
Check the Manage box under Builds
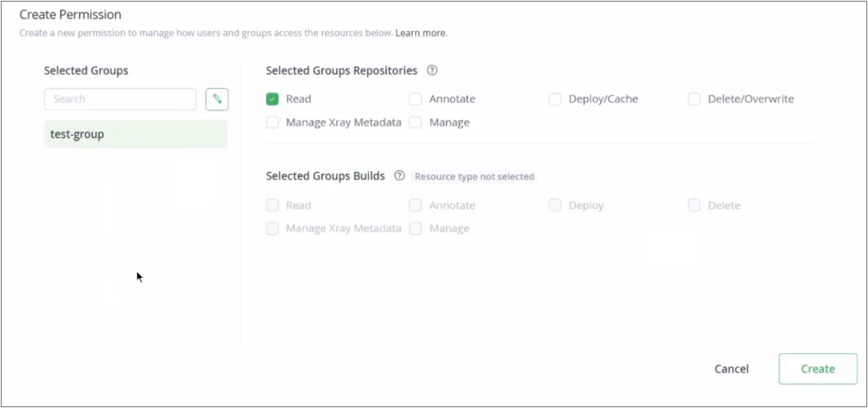pyautogui.click(x=415, y=228)
